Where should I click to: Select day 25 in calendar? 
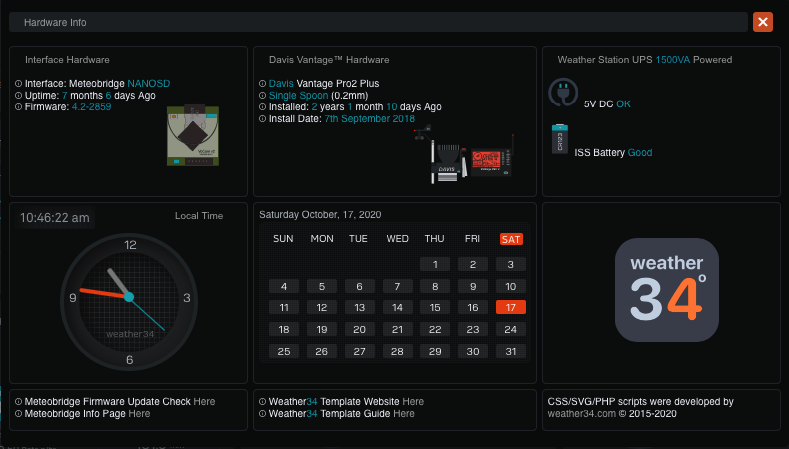[284, 351]
